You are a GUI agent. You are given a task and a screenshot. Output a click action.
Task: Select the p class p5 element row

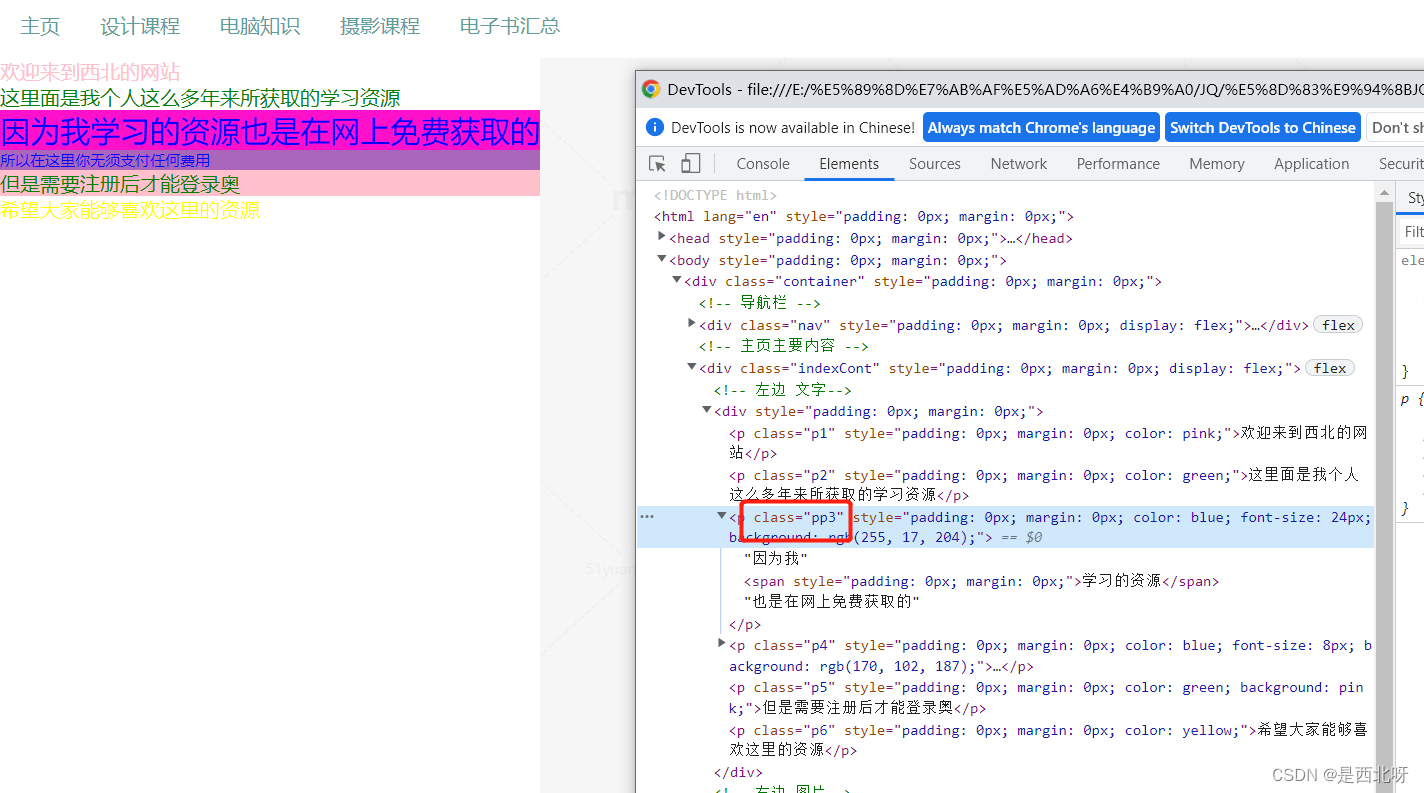click(1046, 698)
